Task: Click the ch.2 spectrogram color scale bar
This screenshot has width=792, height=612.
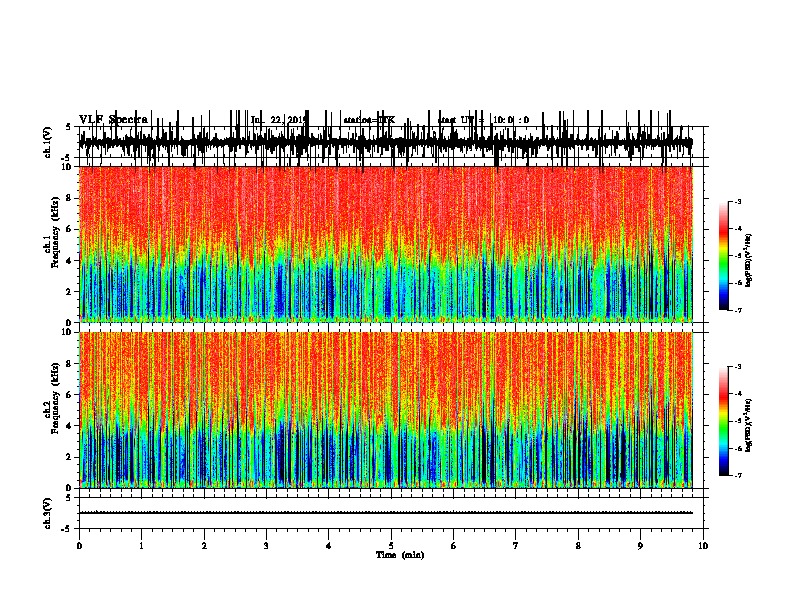Action: click(x=723, y=421)
